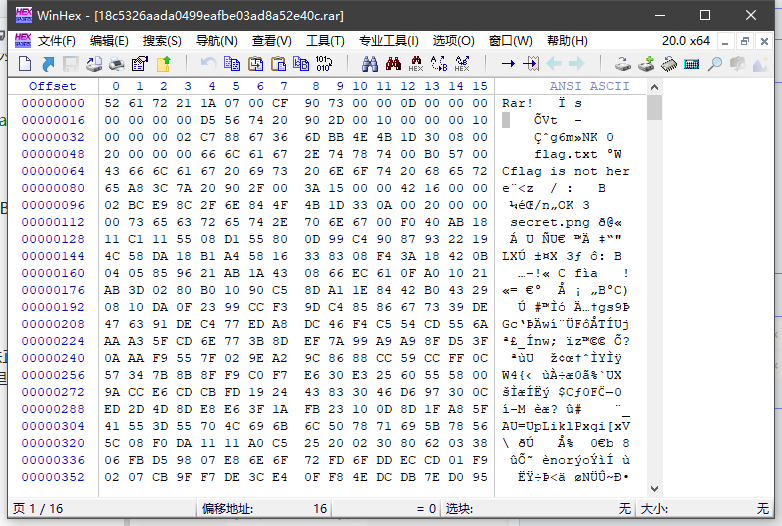Click the Replace hex values icon
Screen dimensions: 782x526
tap(462, 64)
